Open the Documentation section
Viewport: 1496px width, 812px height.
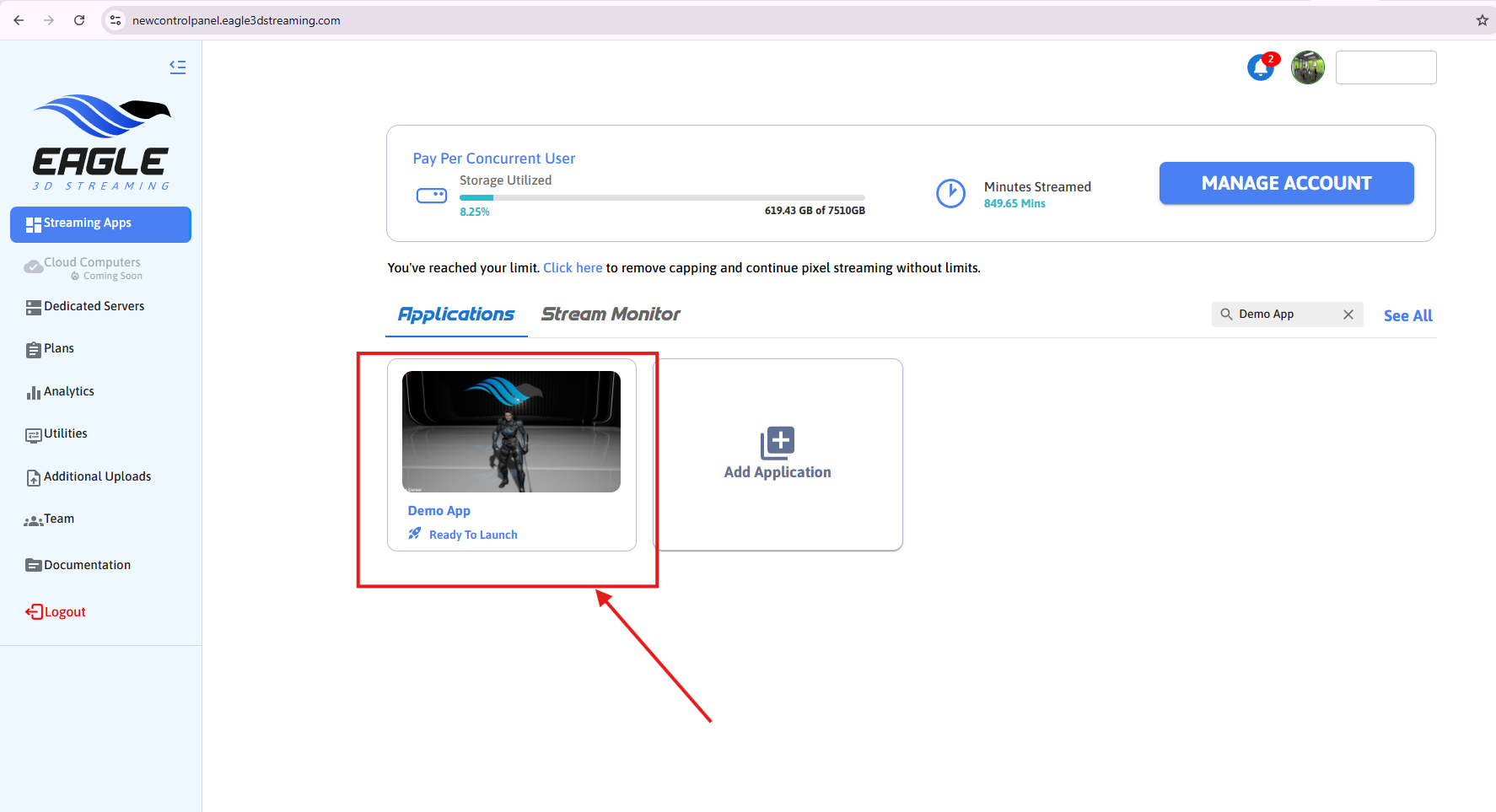pos(34,565)
